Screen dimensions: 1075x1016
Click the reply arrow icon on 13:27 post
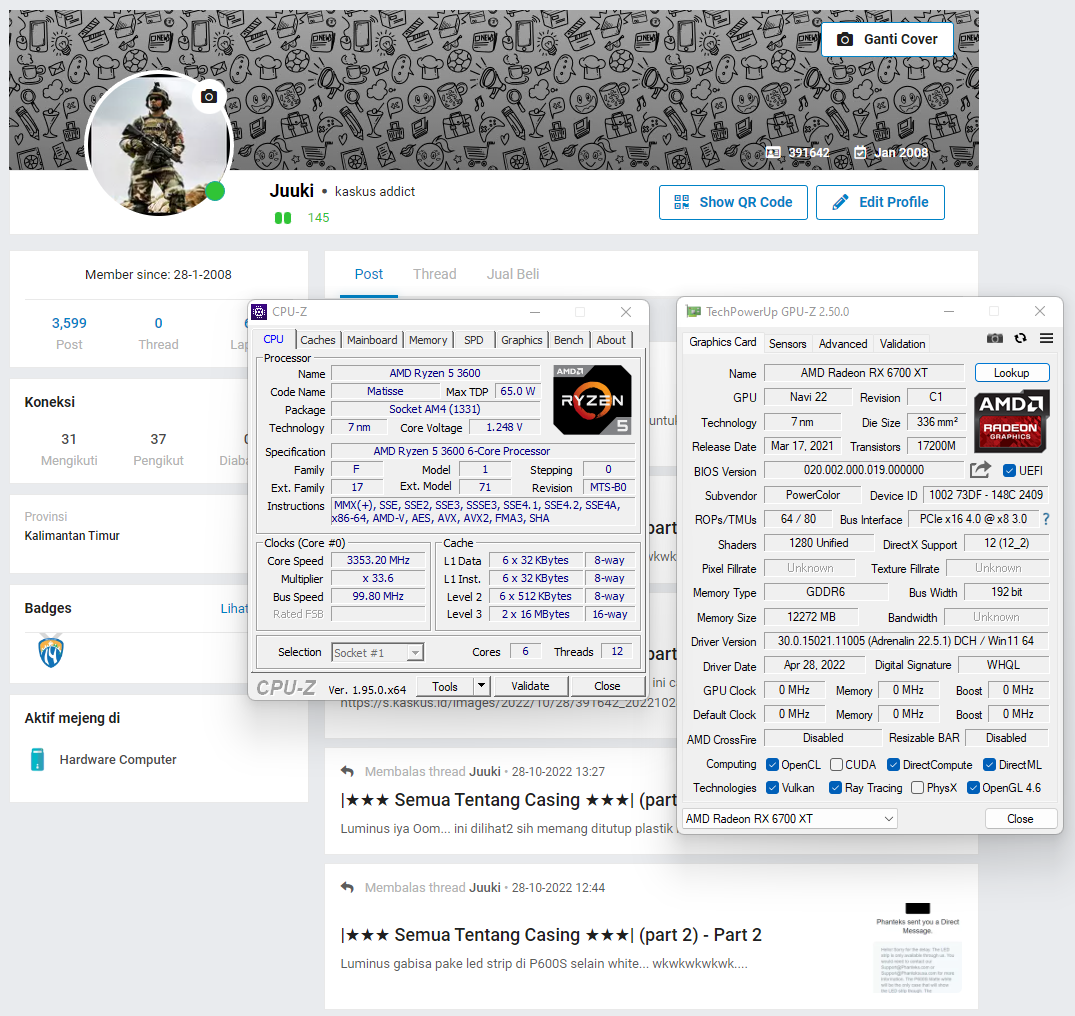[x=348, y=771]
